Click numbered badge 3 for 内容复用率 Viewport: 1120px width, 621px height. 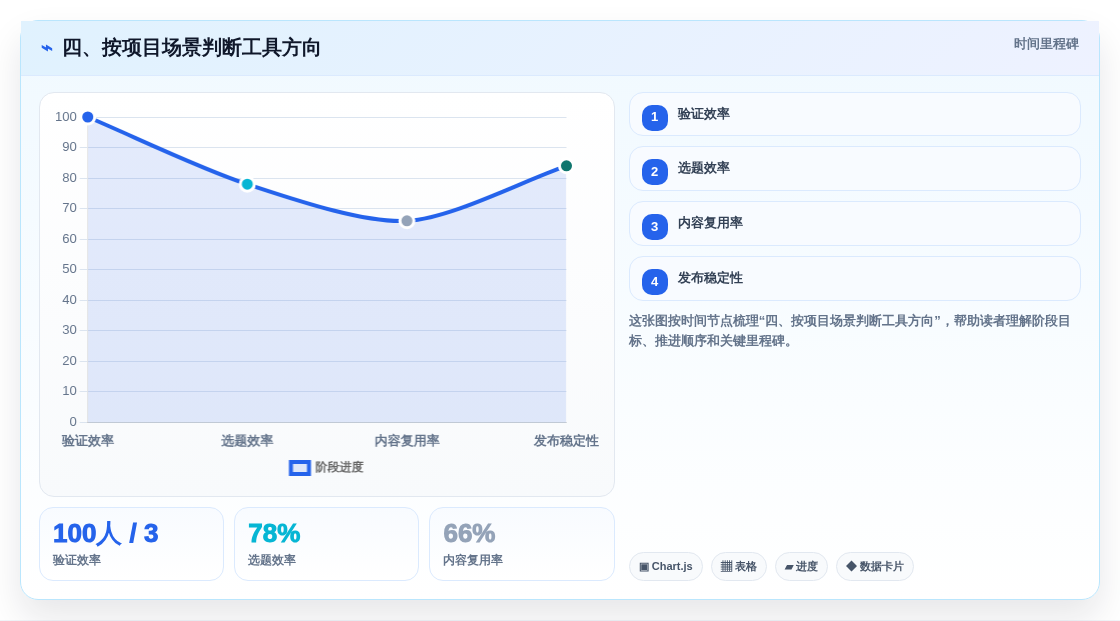tap(654, 227)
